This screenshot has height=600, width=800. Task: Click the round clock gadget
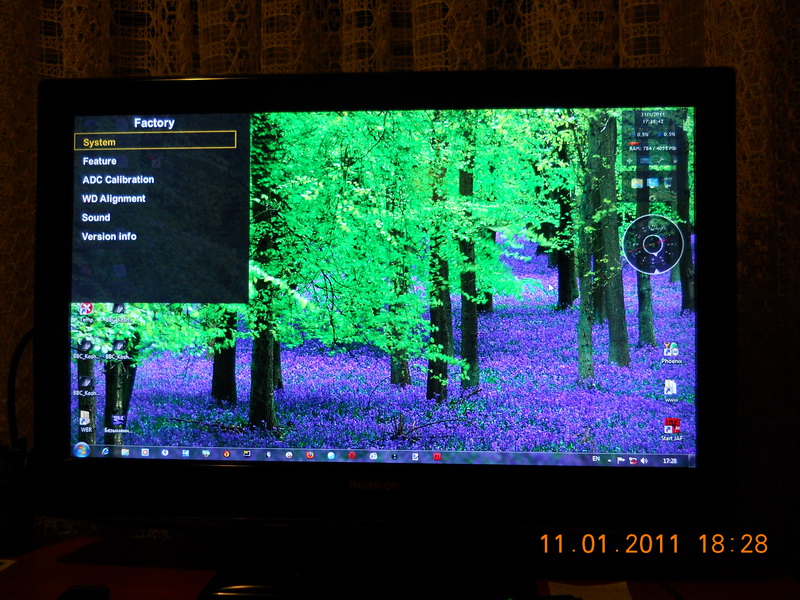coord(652,244)
